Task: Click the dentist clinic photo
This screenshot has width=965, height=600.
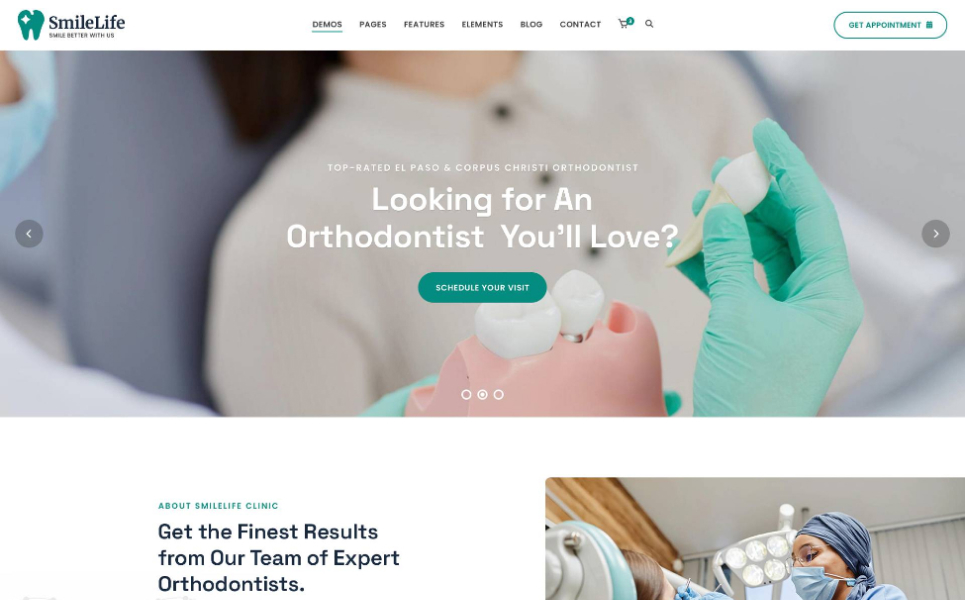Action: click(x=755, y=538)
